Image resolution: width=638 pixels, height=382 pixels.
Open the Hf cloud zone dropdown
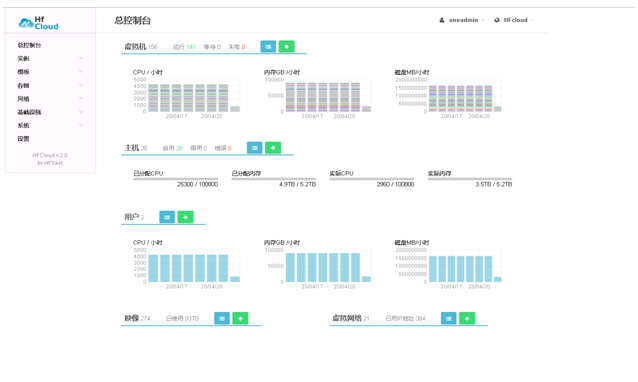514,20
